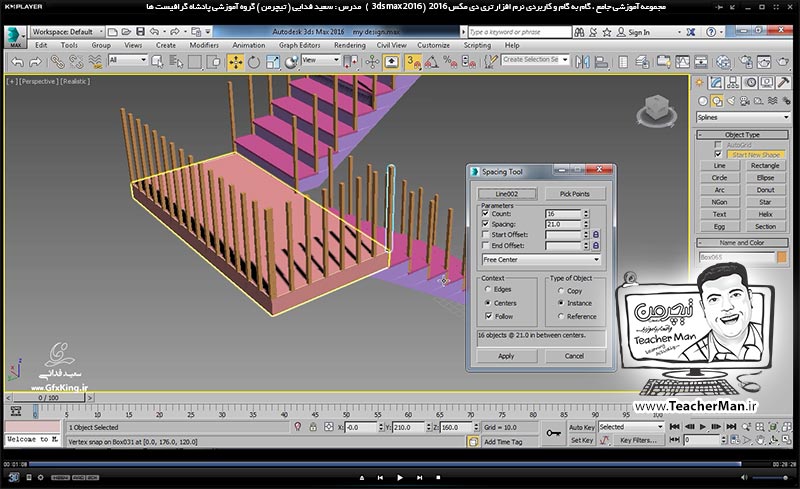Click the Undo arrow in main toolbar
This screenshot has height=489, width=800.
point(17,62)
